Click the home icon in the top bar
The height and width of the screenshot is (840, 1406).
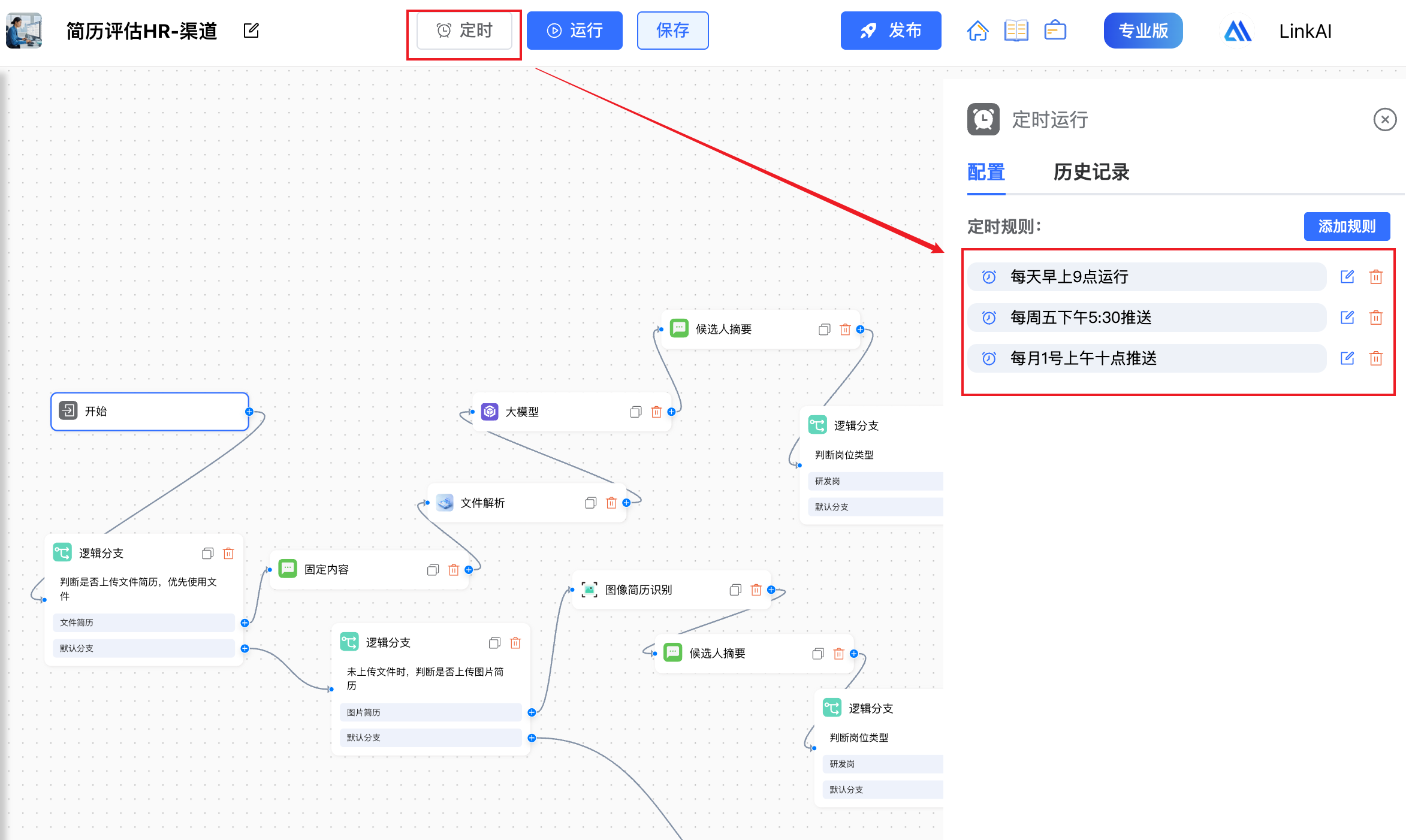(977, 31)
